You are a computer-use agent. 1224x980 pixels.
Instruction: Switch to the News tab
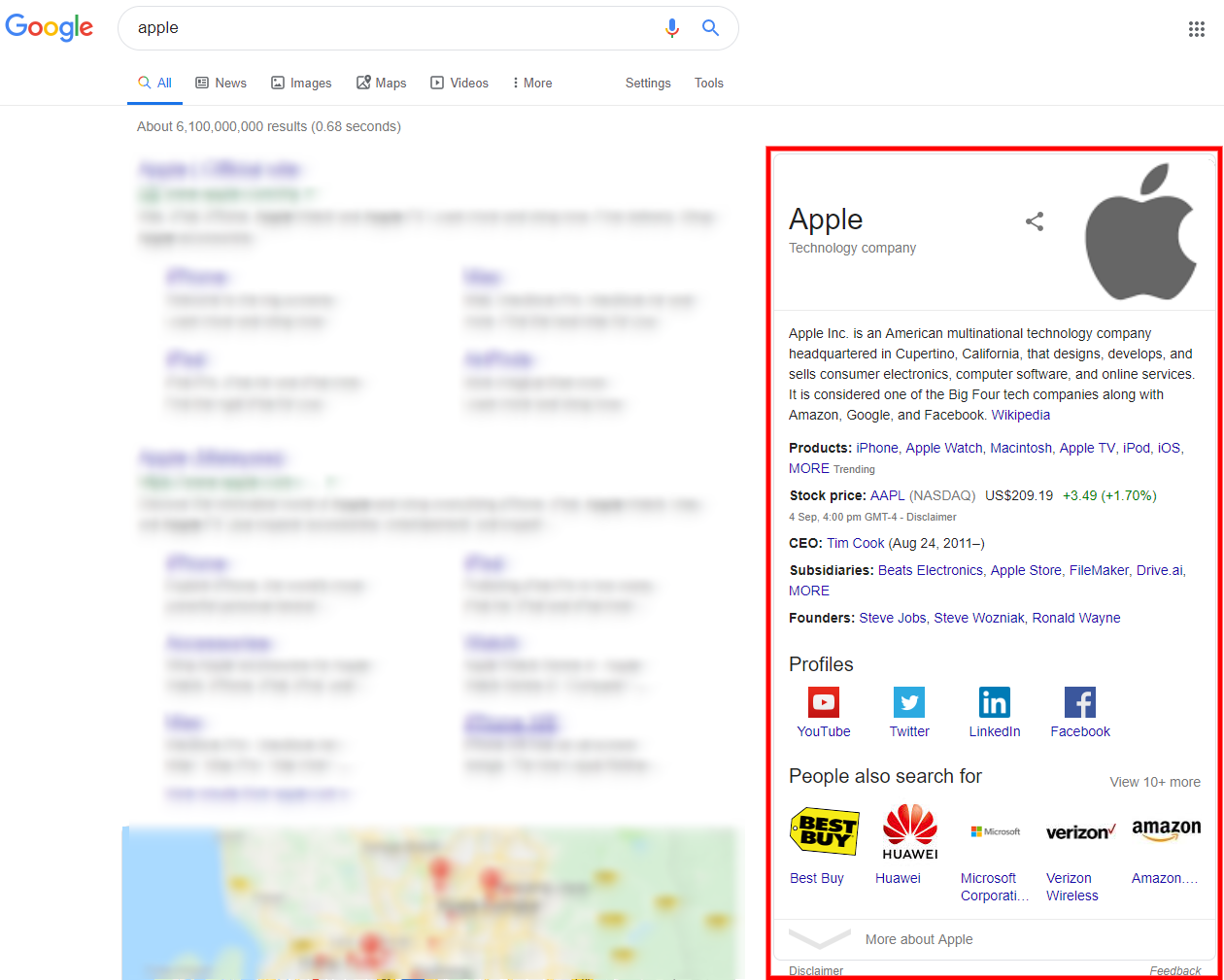point(221,83)
